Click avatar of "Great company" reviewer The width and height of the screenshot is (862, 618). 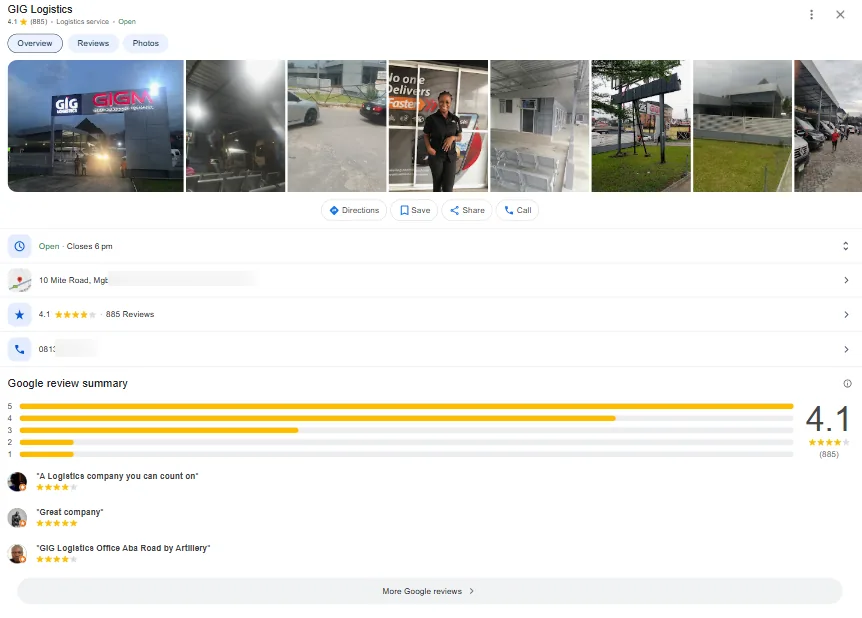point(17,517)
